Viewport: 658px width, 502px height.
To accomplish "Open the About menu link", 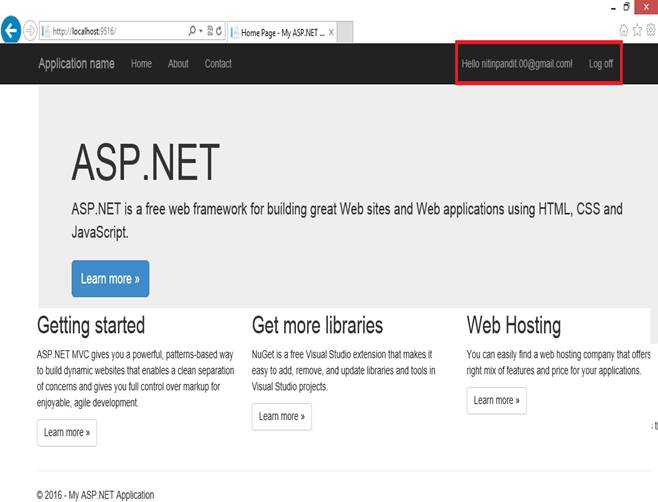I will pos(178,63).
